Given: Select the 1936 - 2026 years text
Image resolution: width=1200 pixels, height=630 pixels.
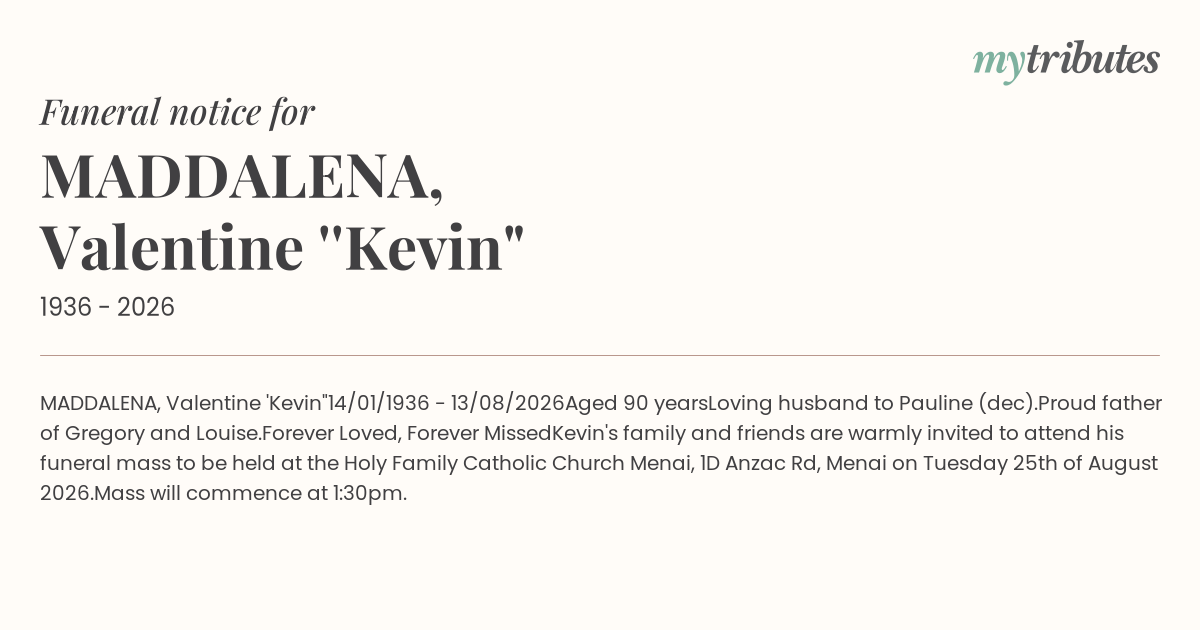Looking at the screenshot, I should [x=107, y=308].
